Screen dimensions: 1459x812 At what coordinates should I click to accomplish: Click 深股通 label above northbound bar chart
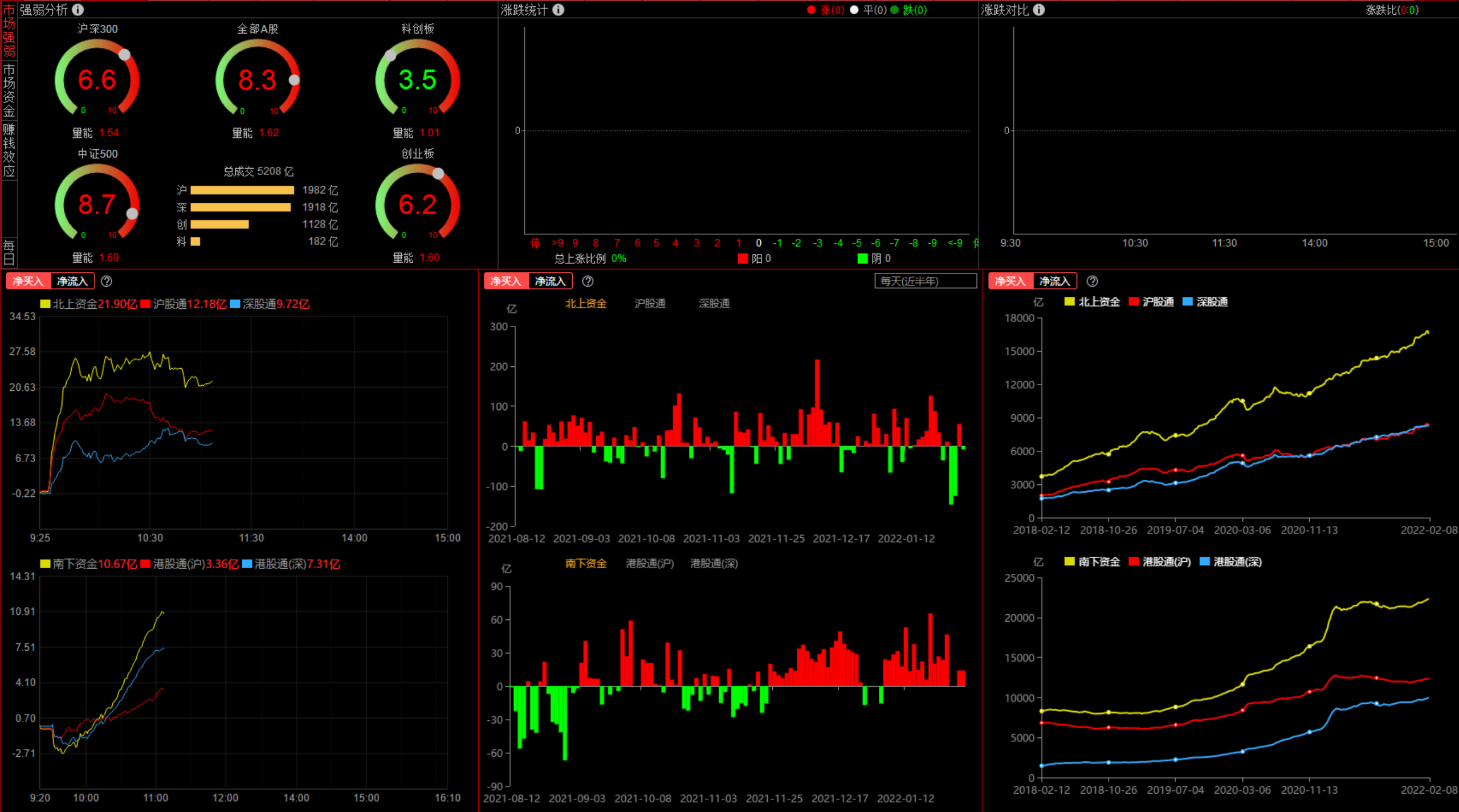714,304
